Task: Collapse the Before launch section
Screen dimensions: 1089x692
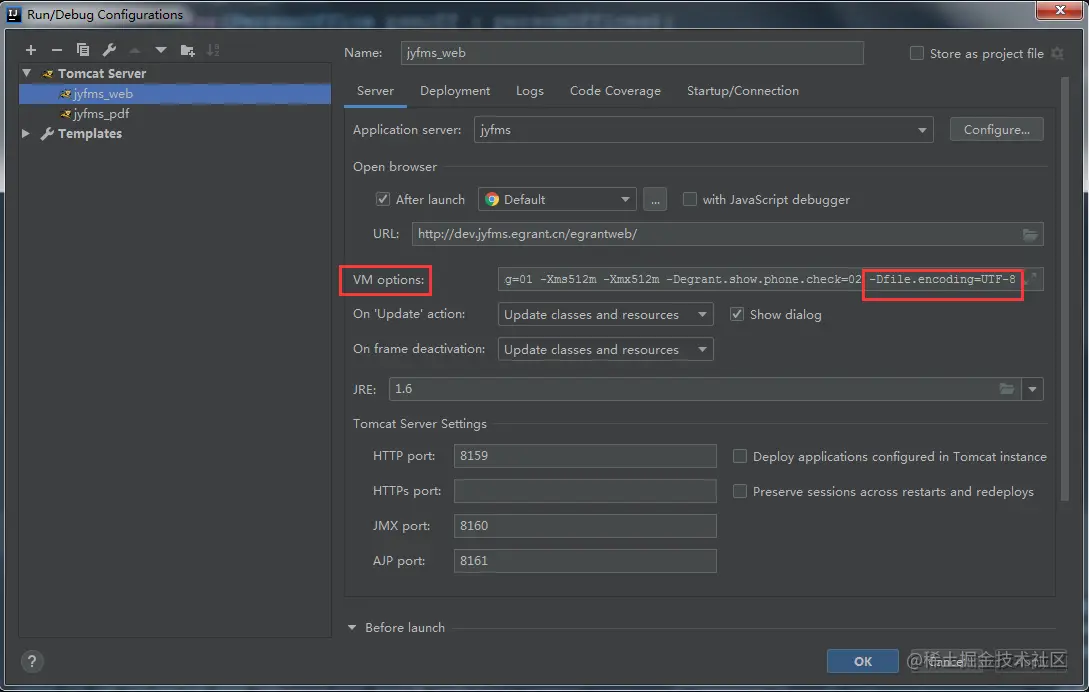Action: tap(352, 628)
